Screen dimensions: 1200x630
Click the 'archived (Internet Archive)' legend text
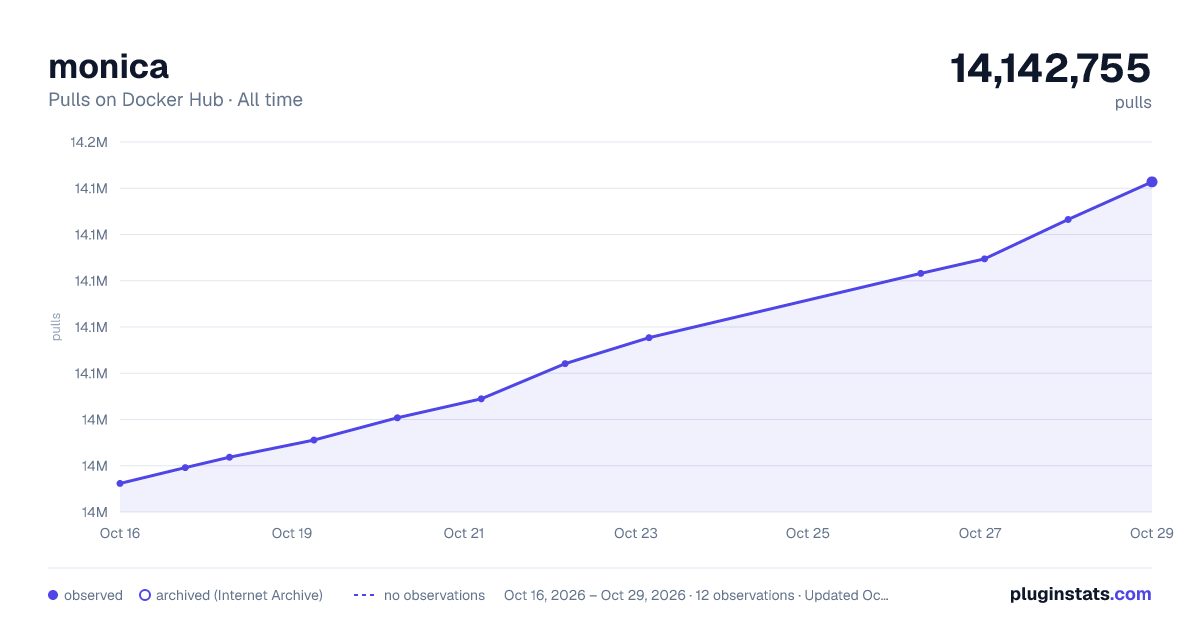(239, 595)
